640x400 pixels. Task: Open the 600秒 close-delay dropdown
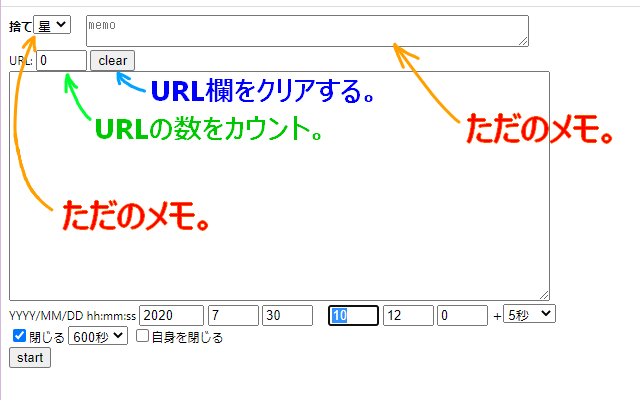click(98, 336)
